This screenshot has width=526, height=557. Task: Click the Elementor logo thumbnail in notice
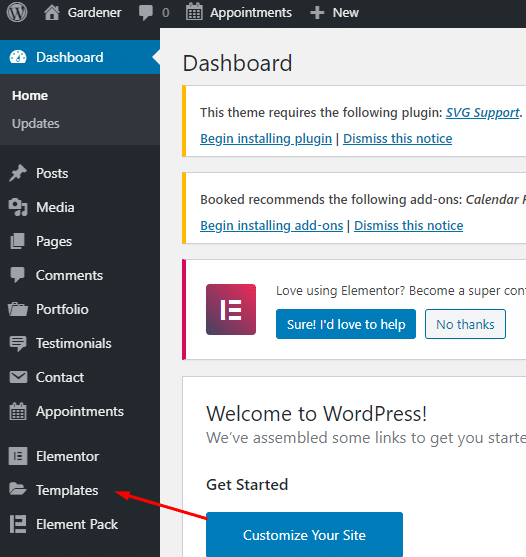click(x=231, y=309)
